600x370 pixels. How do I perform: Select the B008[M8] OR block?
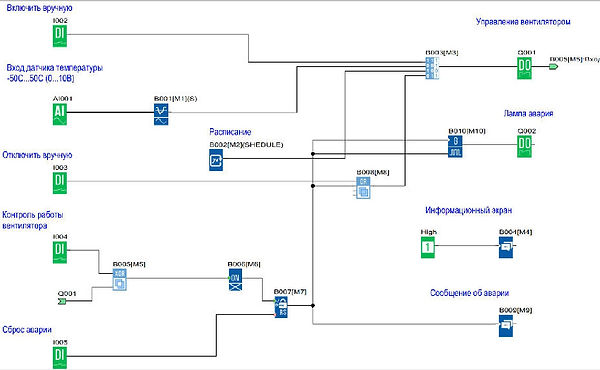(363, 187)
